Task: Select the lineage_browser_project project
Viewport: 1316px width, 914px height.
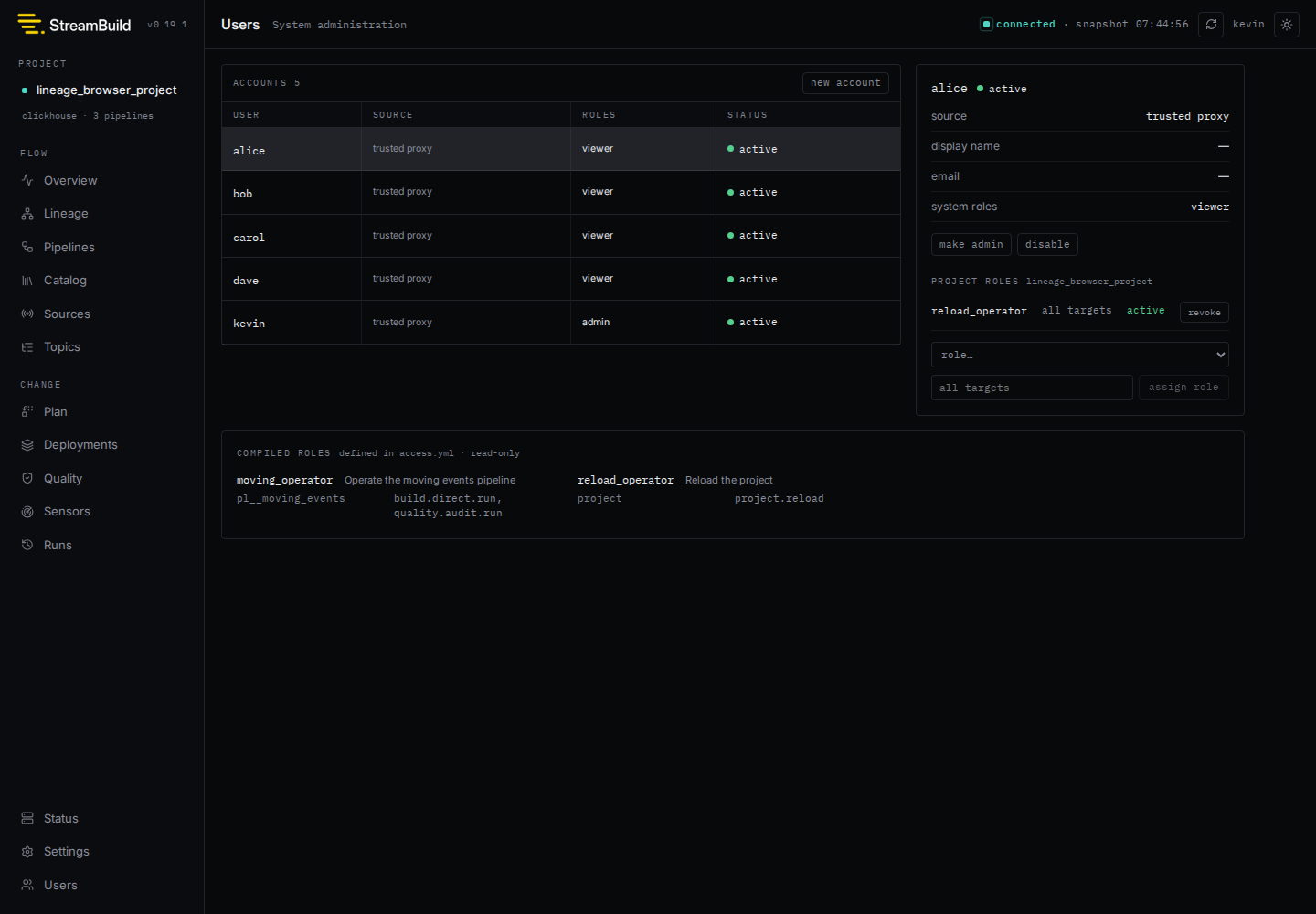Action: click(x=106, y=90)
